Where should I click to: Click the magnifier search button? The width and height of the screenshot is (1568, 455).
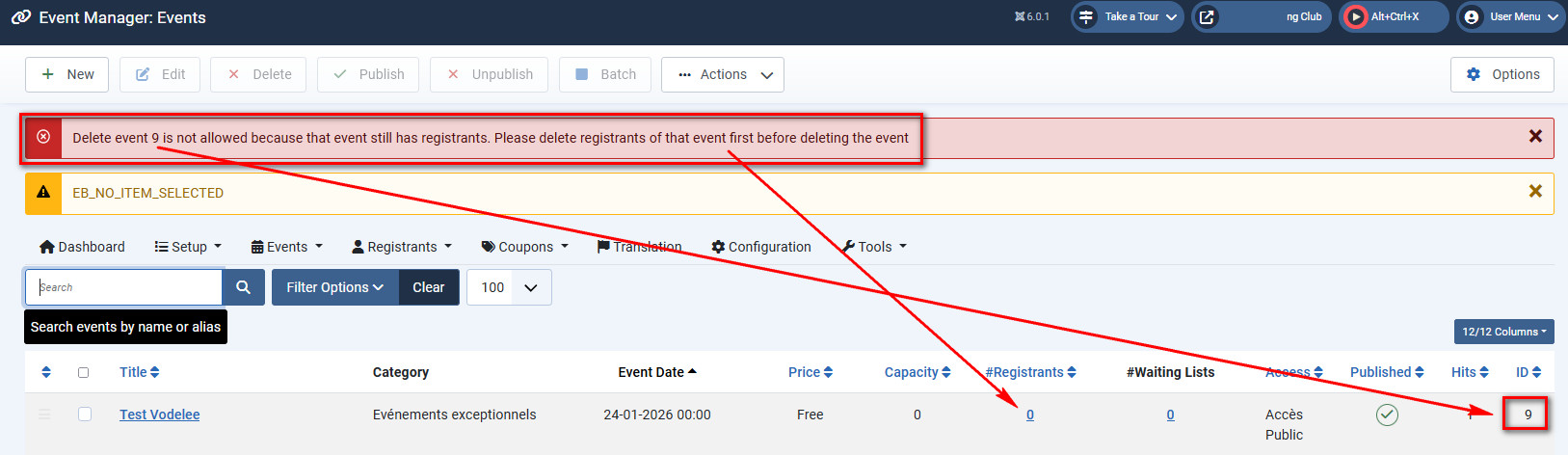(x=243, y=287)
